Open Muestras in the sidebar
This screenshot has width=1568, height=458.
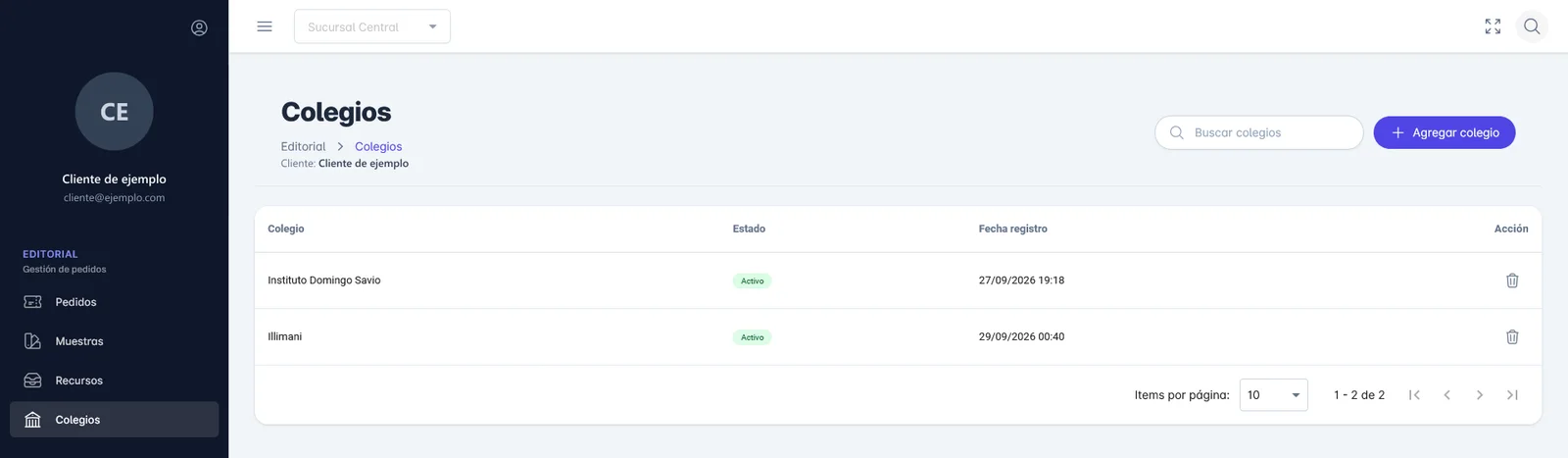114,341
